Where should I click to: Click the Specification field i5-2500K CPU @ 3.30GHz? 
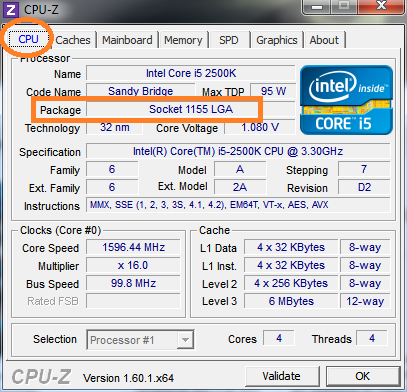pos(238,151)
